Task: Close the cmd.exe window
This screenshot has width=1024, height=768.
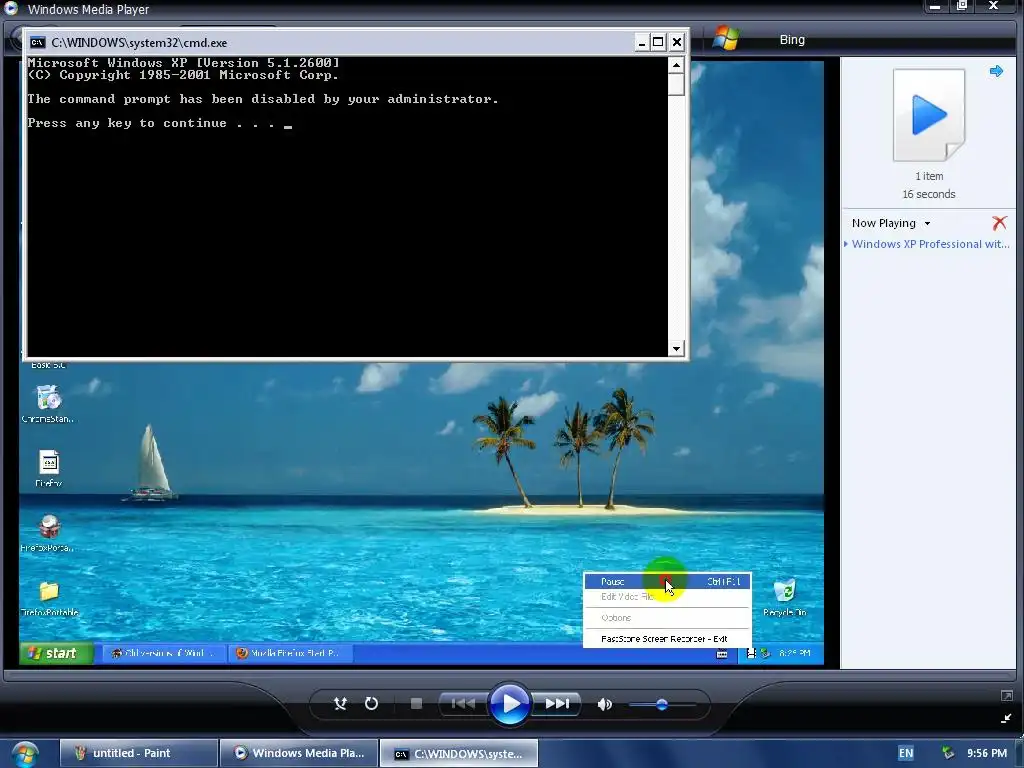Action: (x=677, y=42)
